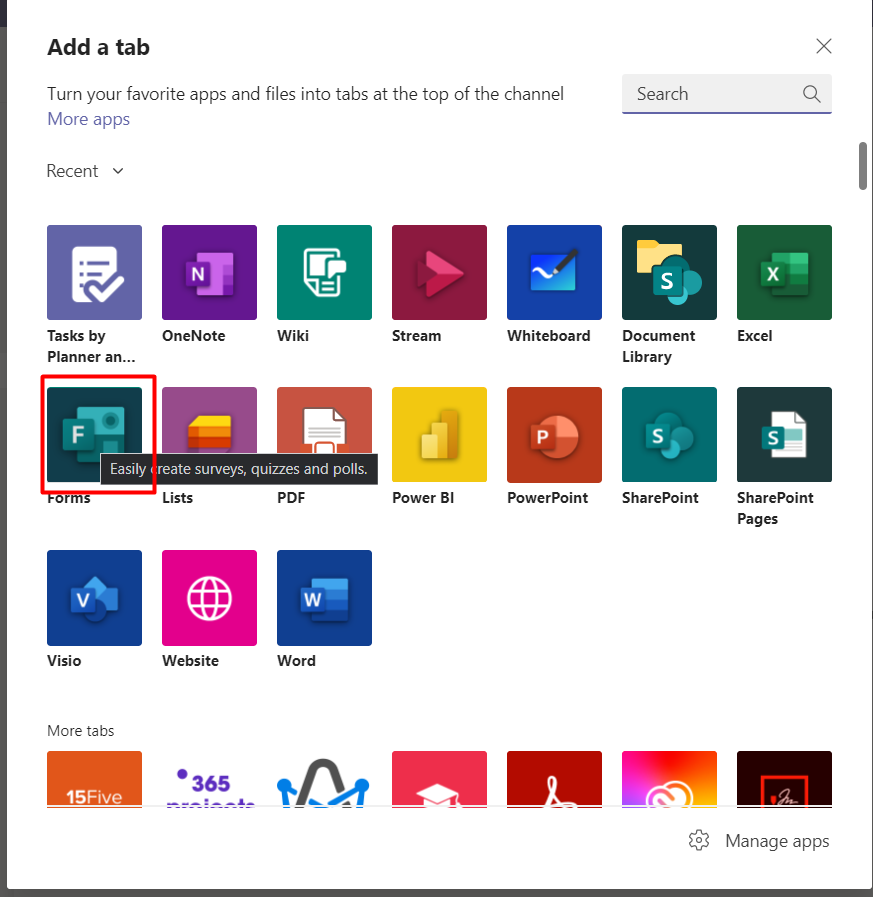Click the Manage apps gear icon
The image size is (873, 897).
[x=699, y=840]
